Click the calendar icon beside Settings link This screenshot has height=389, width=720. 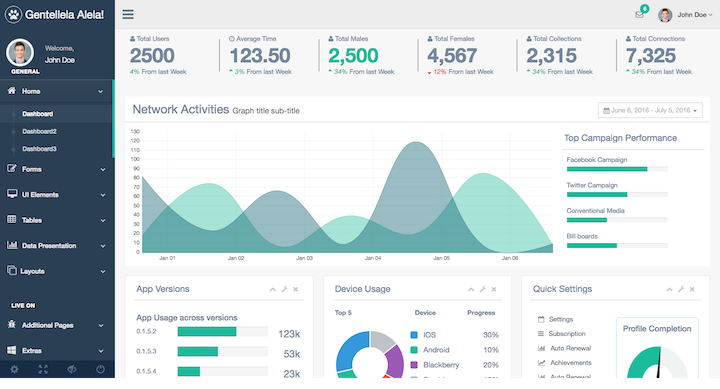click(541, 319)
